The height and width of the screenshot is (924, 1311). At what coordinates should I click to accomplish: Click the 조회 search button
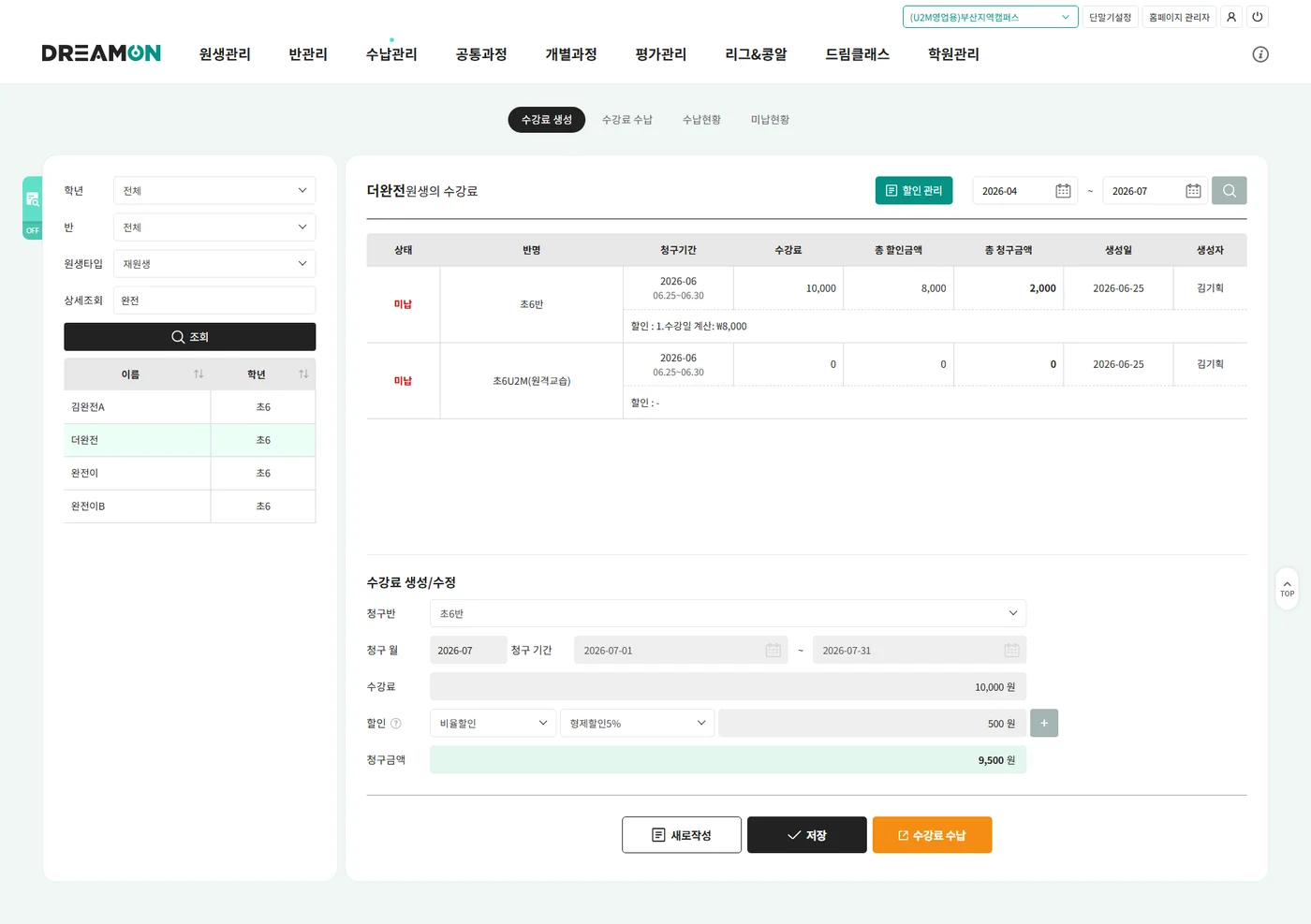[189, 337]
